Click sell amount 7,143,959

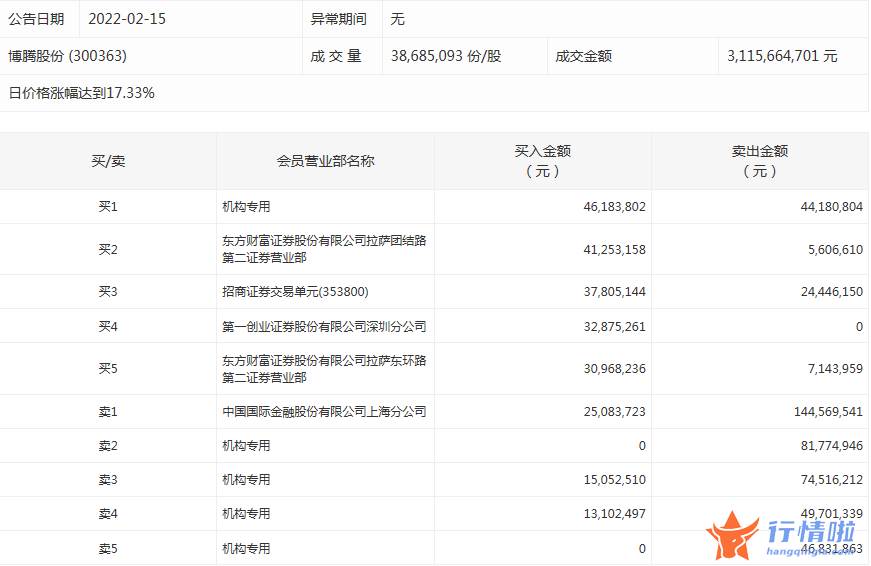[x=835, y=369]
